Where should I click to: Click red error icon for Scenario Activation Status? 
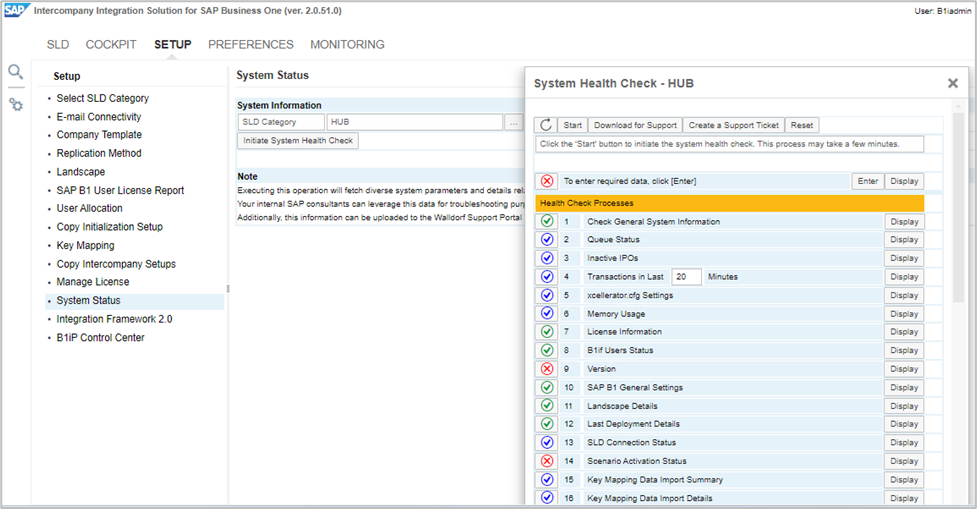coord(547,461)
